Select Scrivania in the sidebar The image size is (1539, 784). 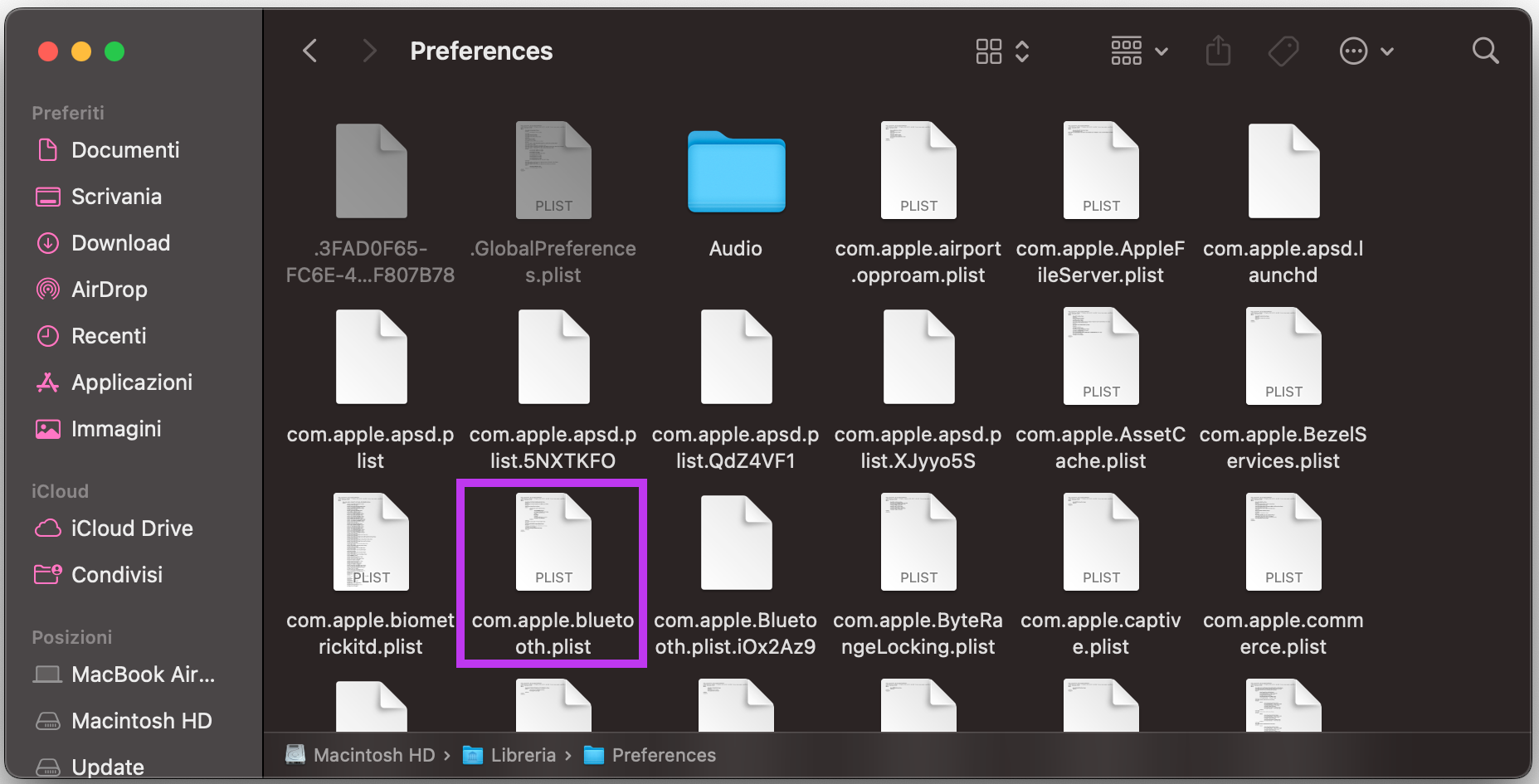click(117, 197)
